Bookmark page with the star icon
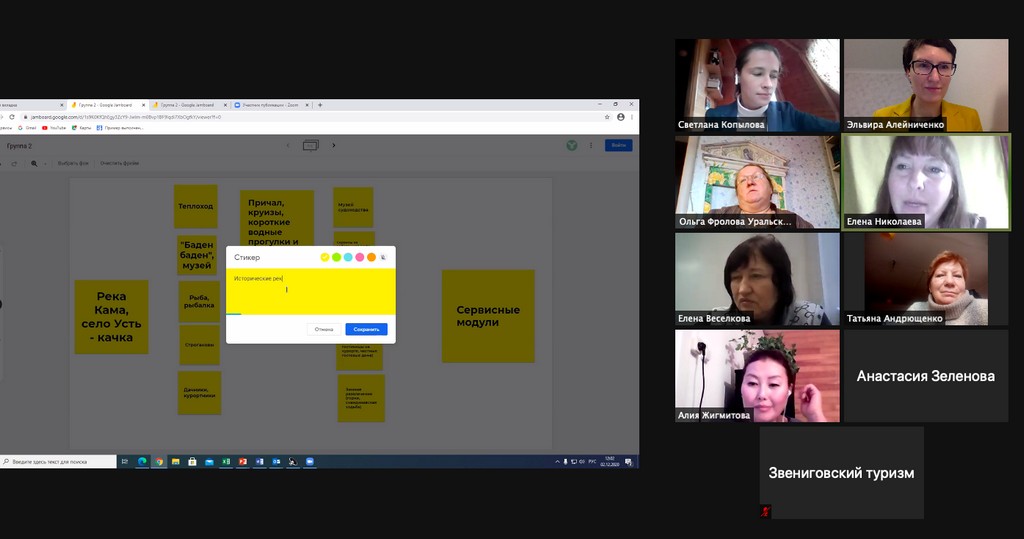The image size is (1024, 539). click(x=607, y=117)
